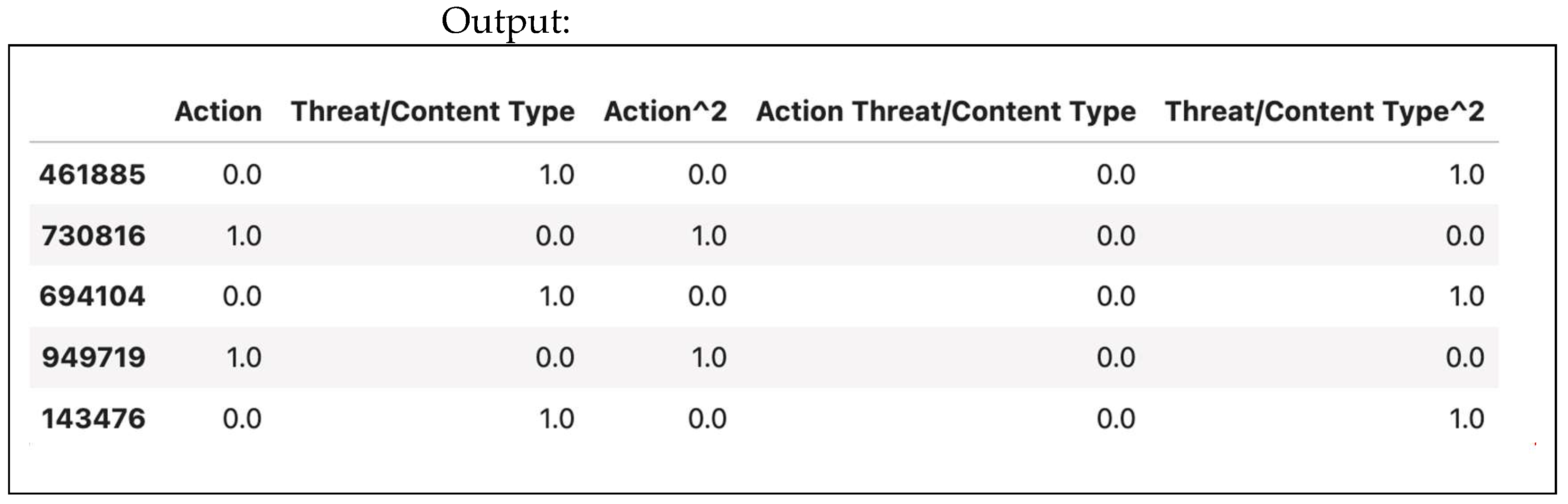Select the Threat/Content Type column header
This screenshot has width=1568, height=504.
click(433, 111)
